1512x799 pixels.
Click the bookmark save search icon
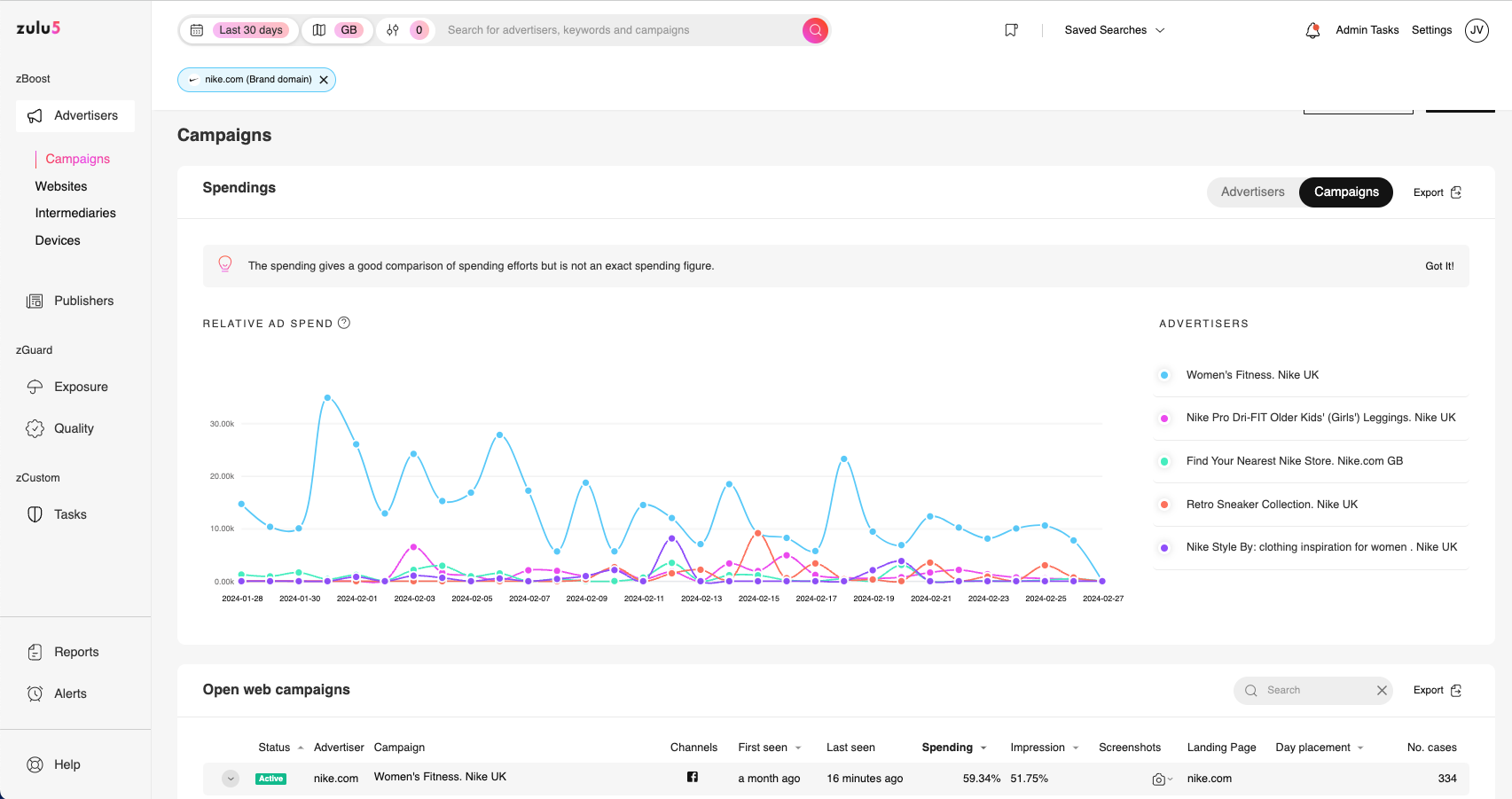[x=1011, y=30]
